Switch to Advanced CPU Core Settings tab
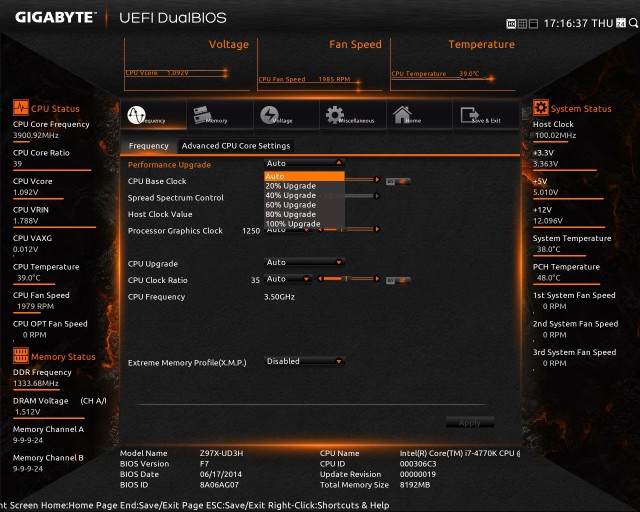The width and height of the screenshot is (640, 512). coord(236,146)
